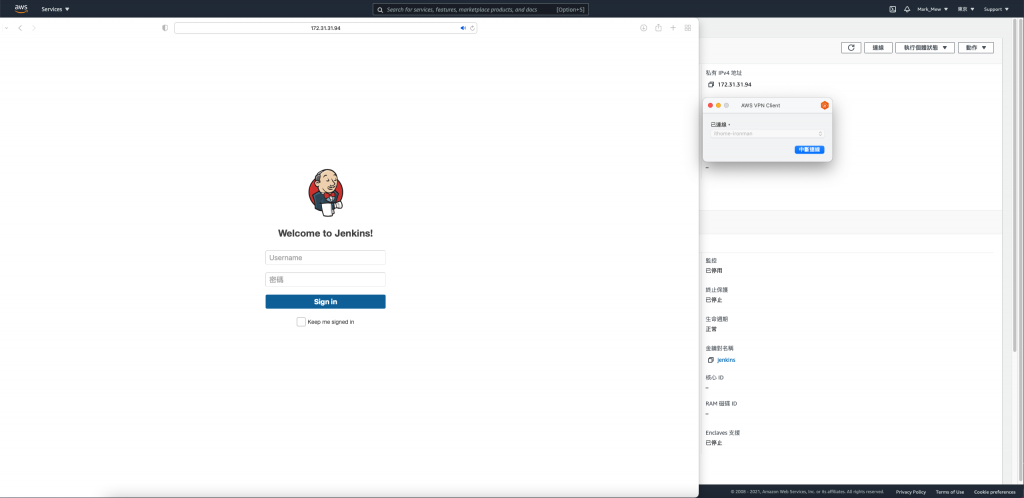Open the Safari sidebar dropdown chevron

[x=7, y=28]
